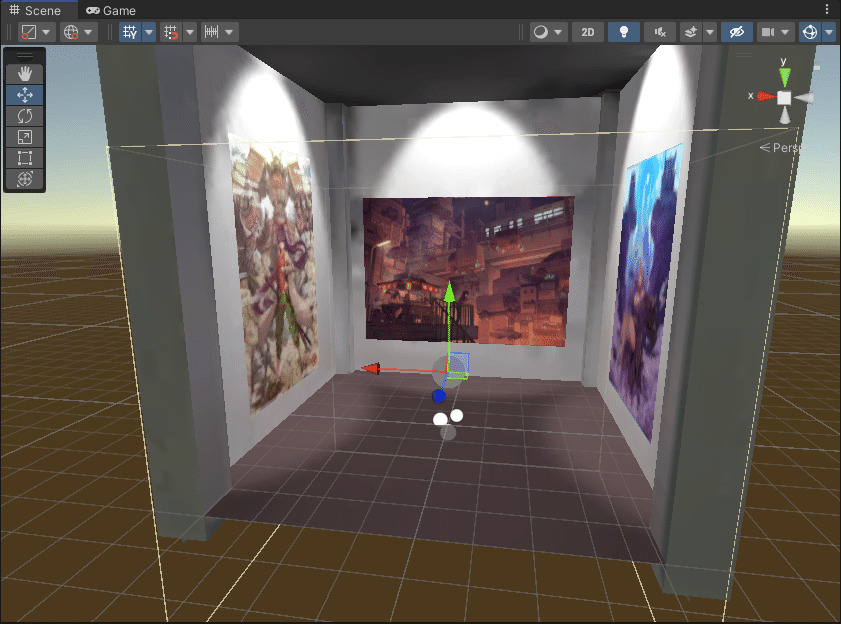Click the tool handle position pivot icon
841x624 pixels.
[28, 32]
